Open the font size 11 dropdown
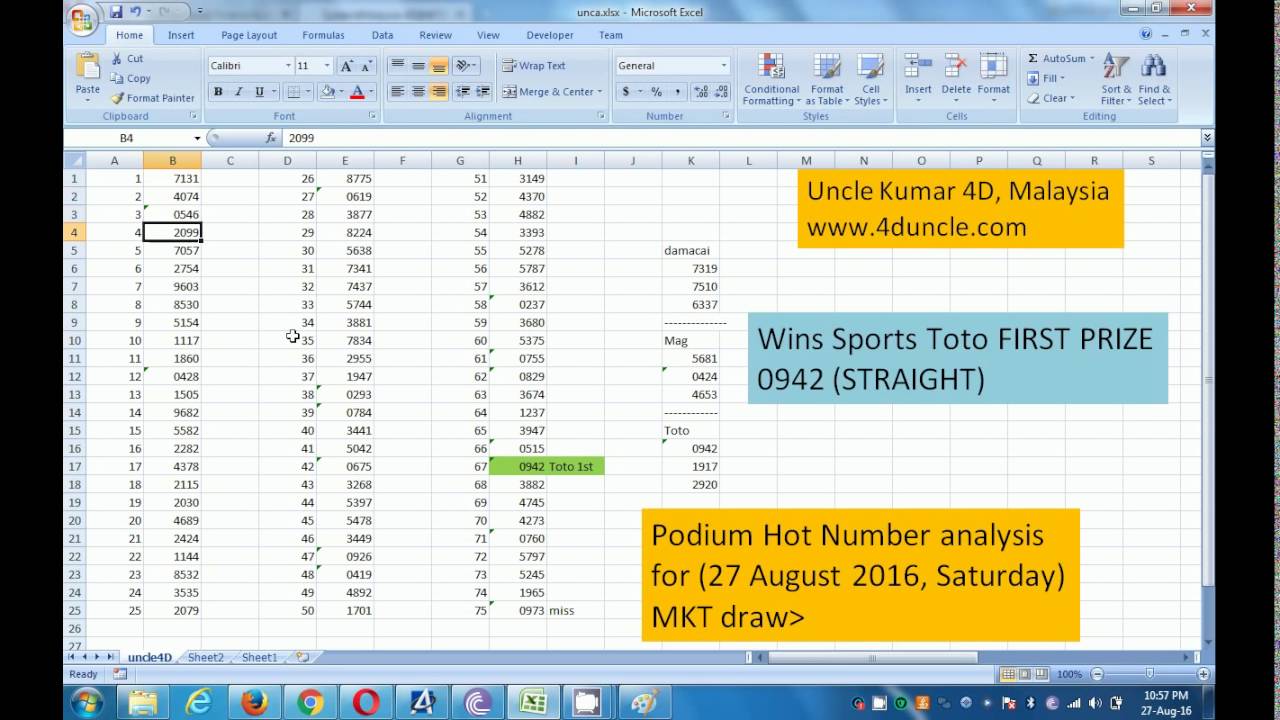The image size is (1280, 720). coord(329,66)
